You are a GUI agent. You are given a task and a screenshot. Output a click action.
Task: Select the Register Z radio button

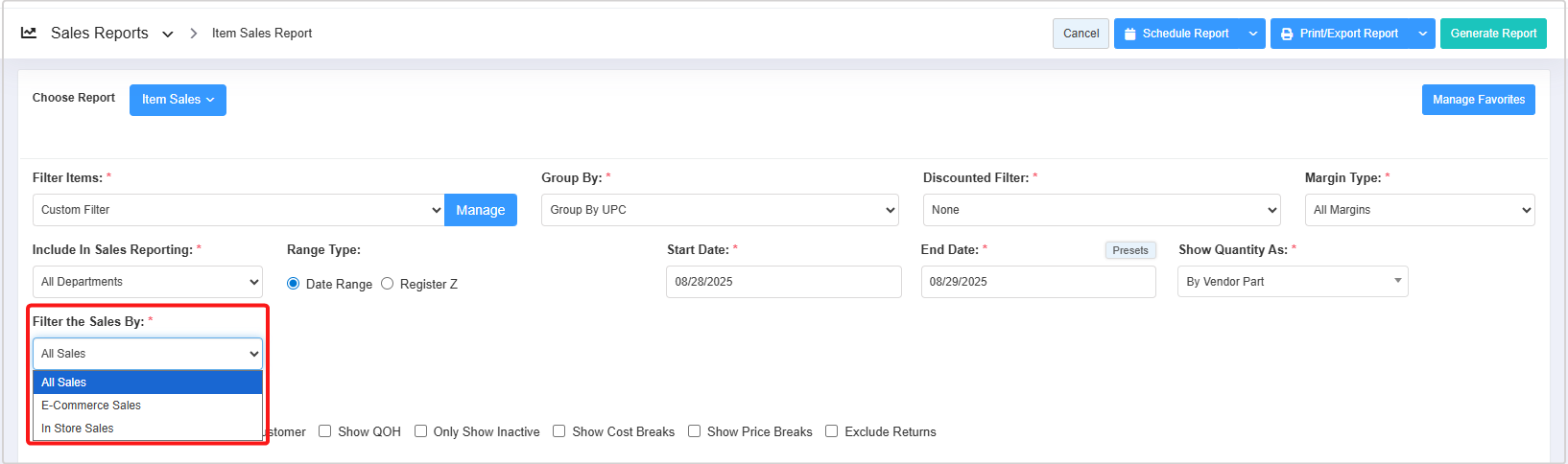click(x=388, y=284)
